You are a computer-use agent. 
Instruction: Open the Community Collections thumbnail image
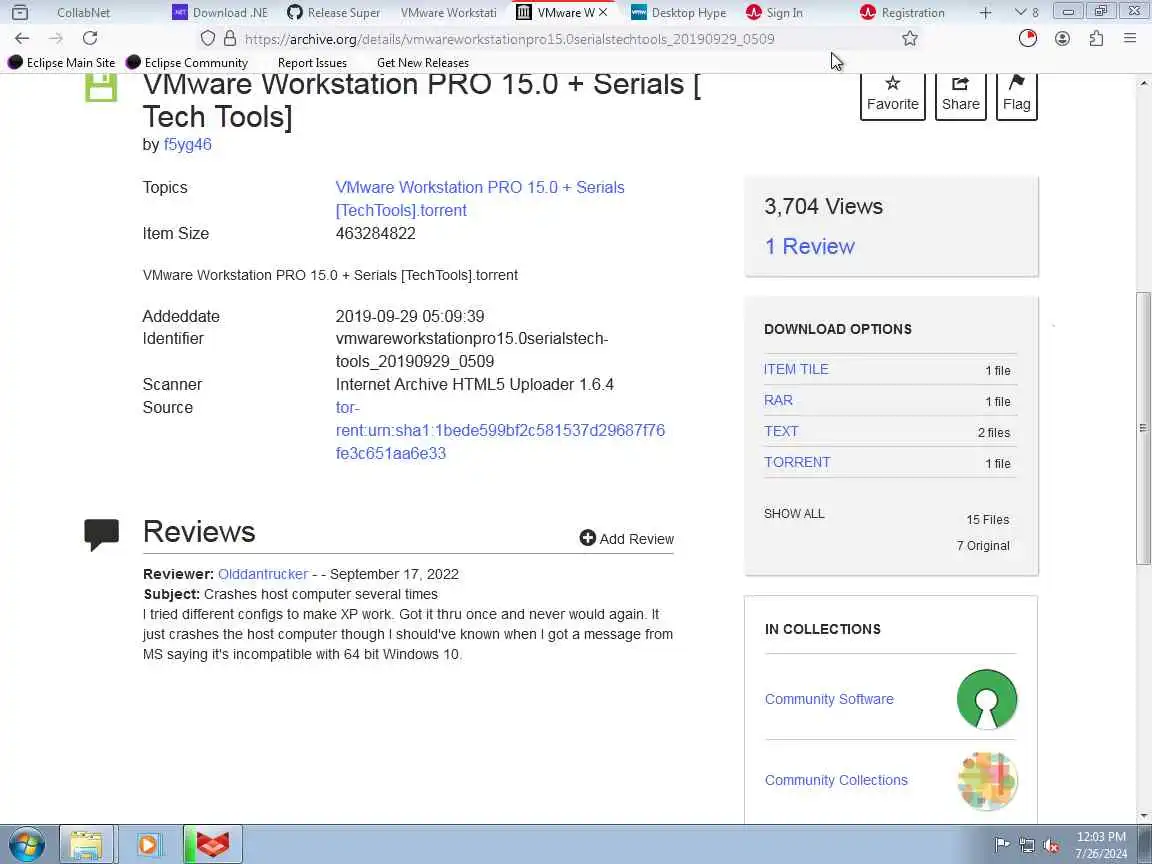click(x=987, y=780)
